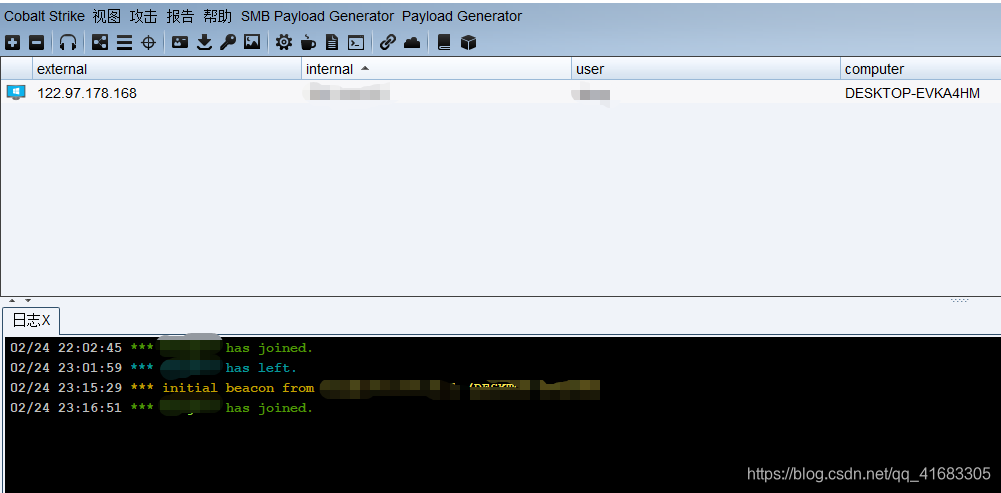
Task: Click the sort arrow in internal column
Action: pyautogui.click(x=365, y=68)
